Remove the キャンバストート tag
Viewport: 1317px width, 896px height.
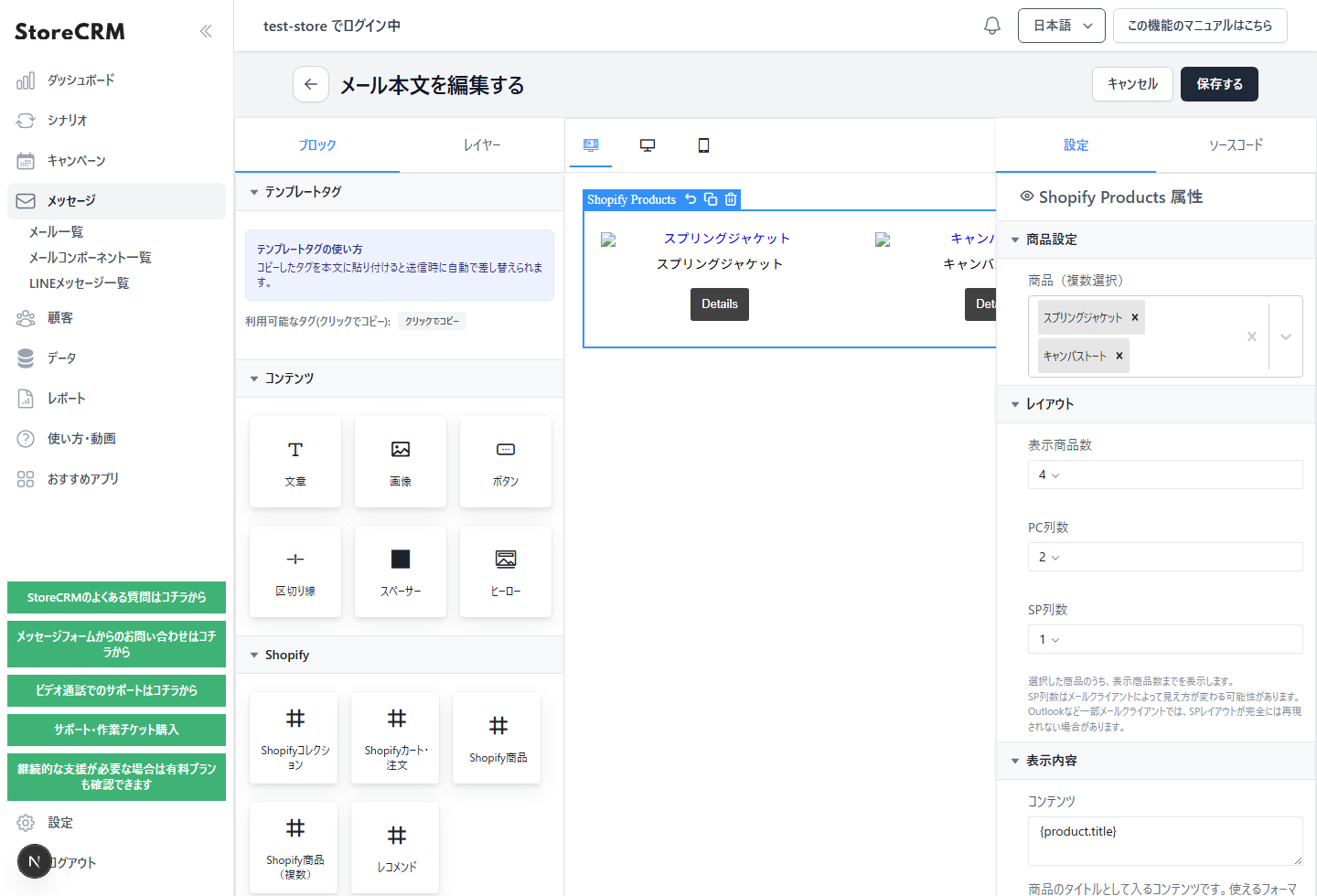pyautogui.click(x=1119, y=356)
